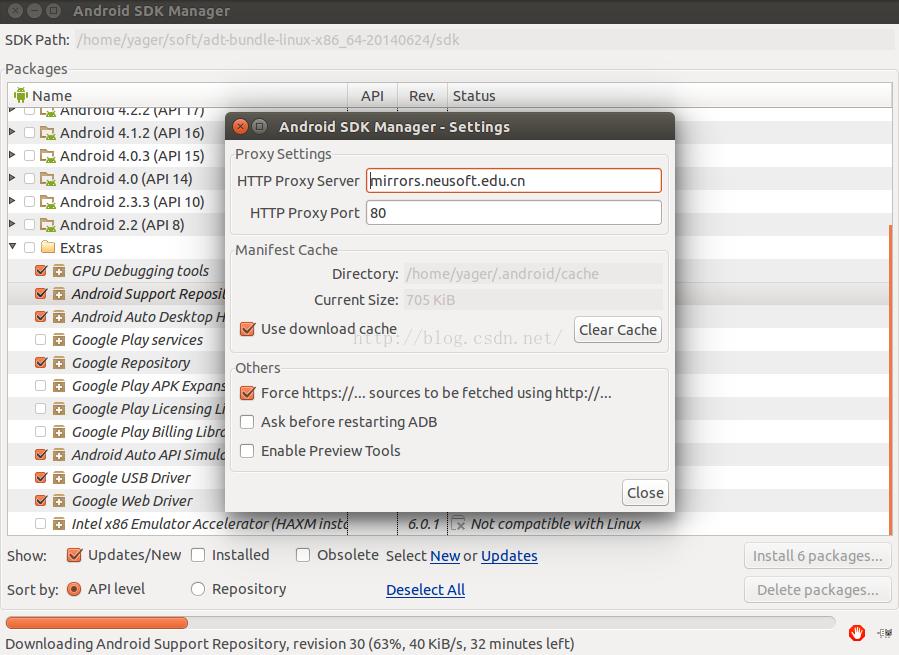
Task: Click the HTTP Proxy Port field
Action: point(513,213)
